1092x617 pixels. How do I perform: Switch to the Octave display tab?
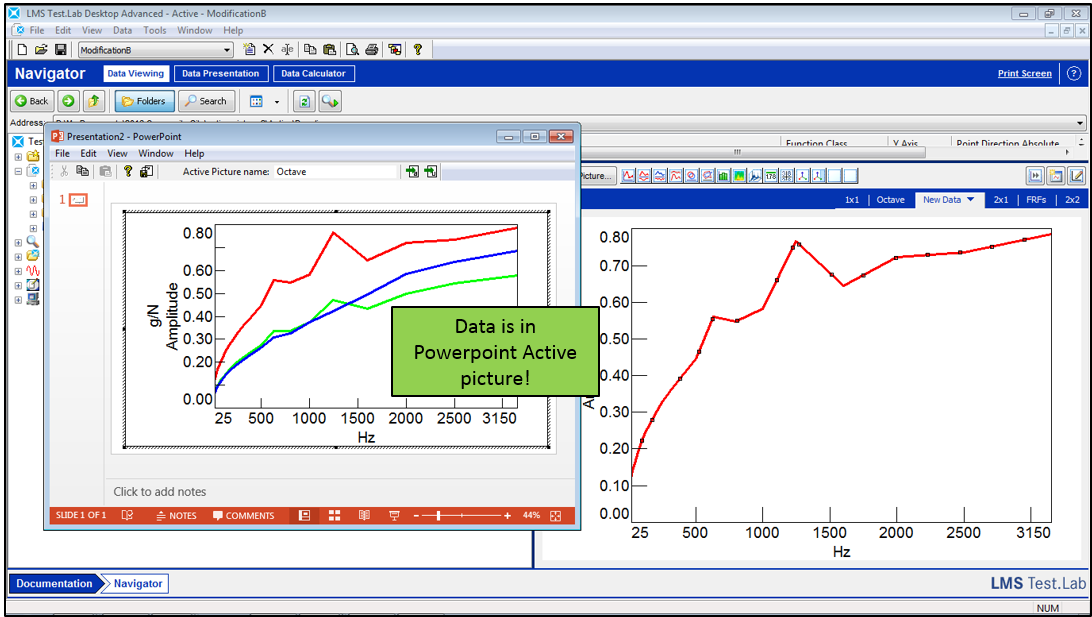[x=891, y=199]
